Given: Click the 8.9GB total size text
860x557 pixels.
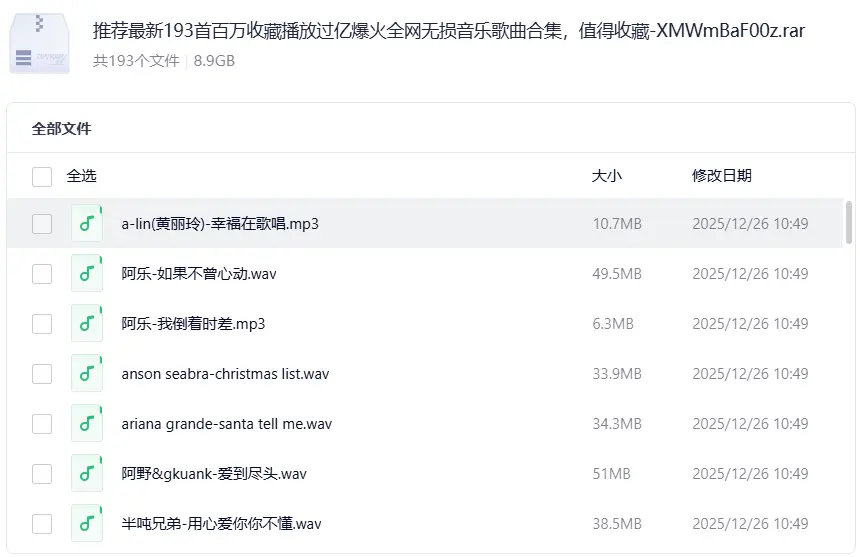Looking at the screenshot, I should click(x=214, y=60).
